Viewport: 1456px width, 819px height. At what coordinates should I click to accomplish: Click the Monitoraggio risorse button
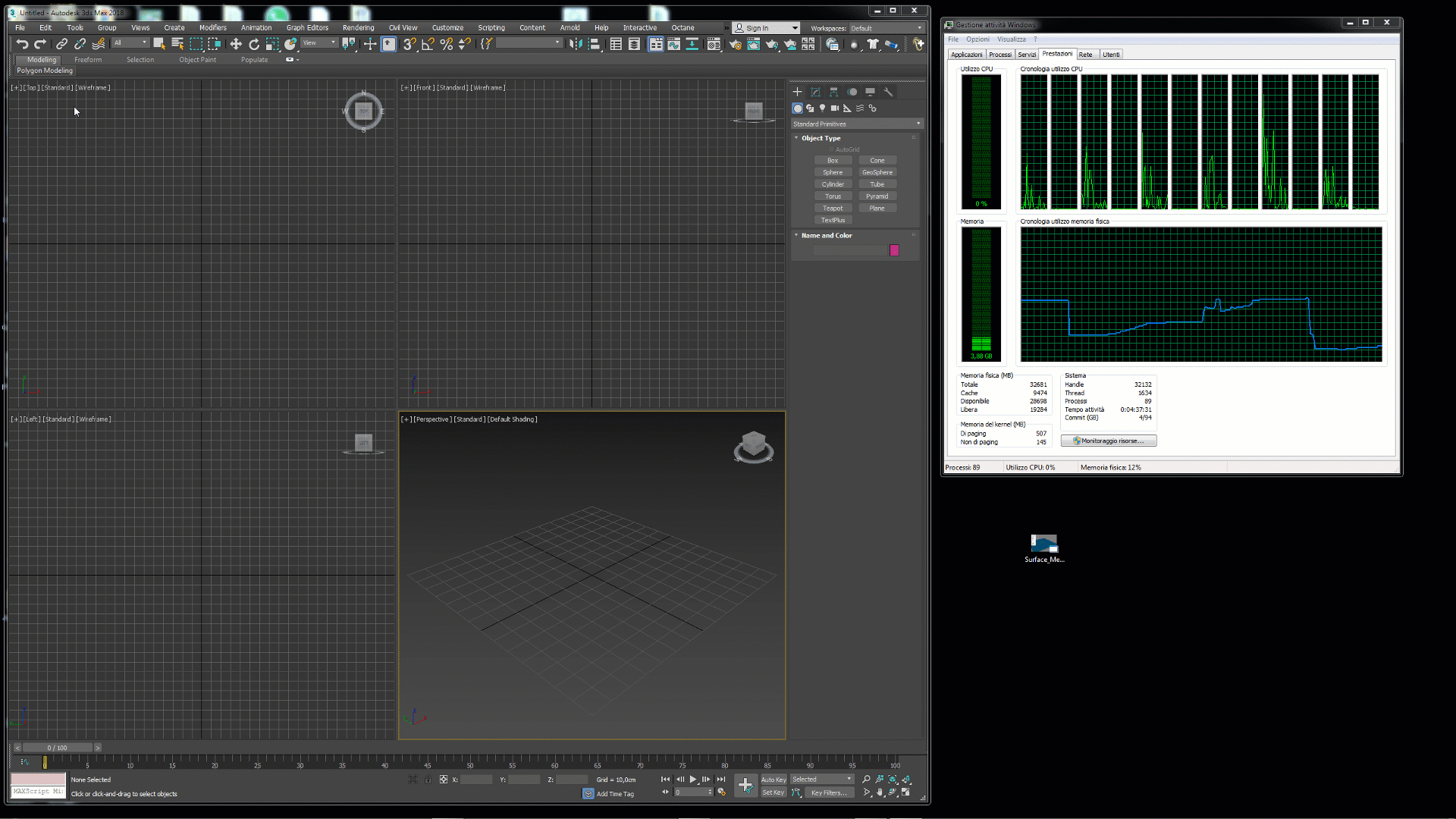click(x=1108, y=441)
